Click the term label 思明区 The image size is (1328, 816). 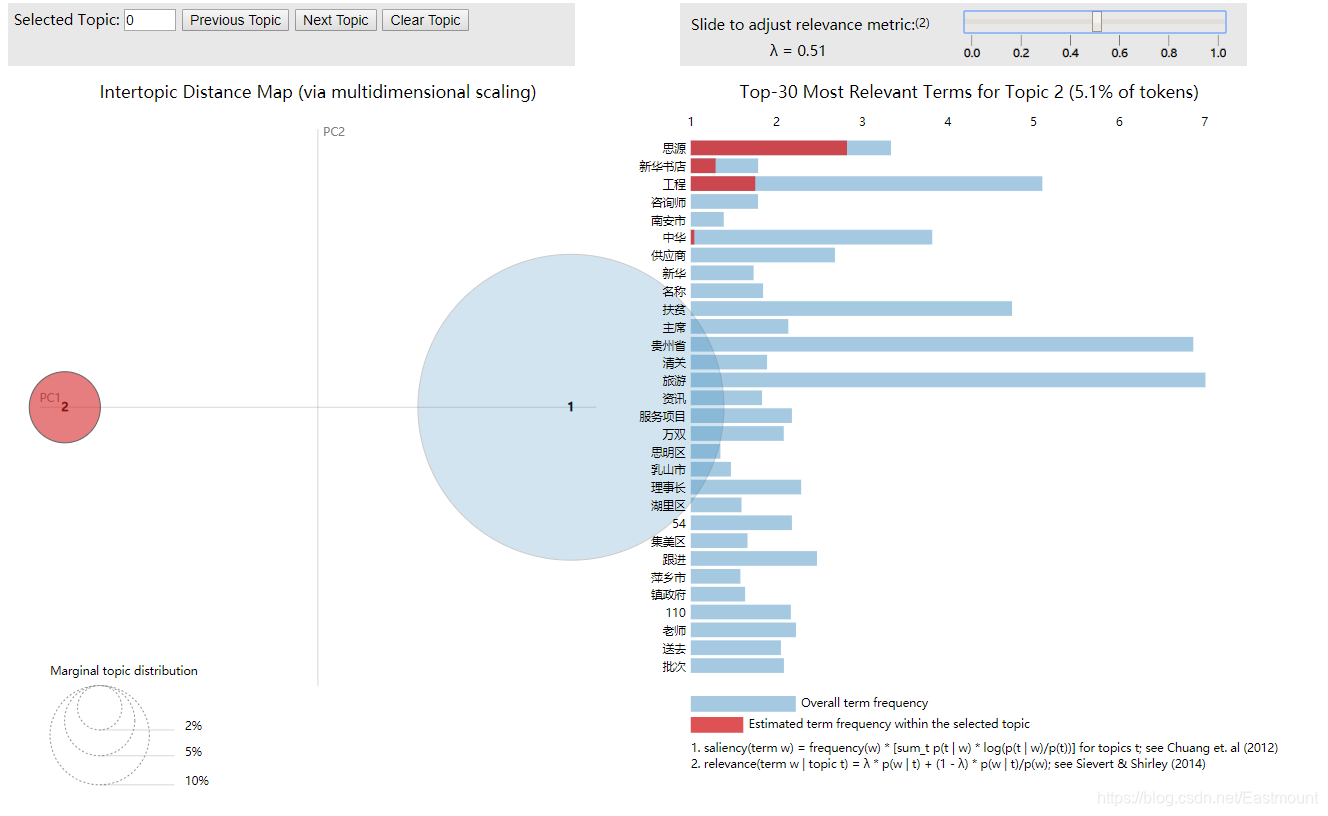(669, 452)
